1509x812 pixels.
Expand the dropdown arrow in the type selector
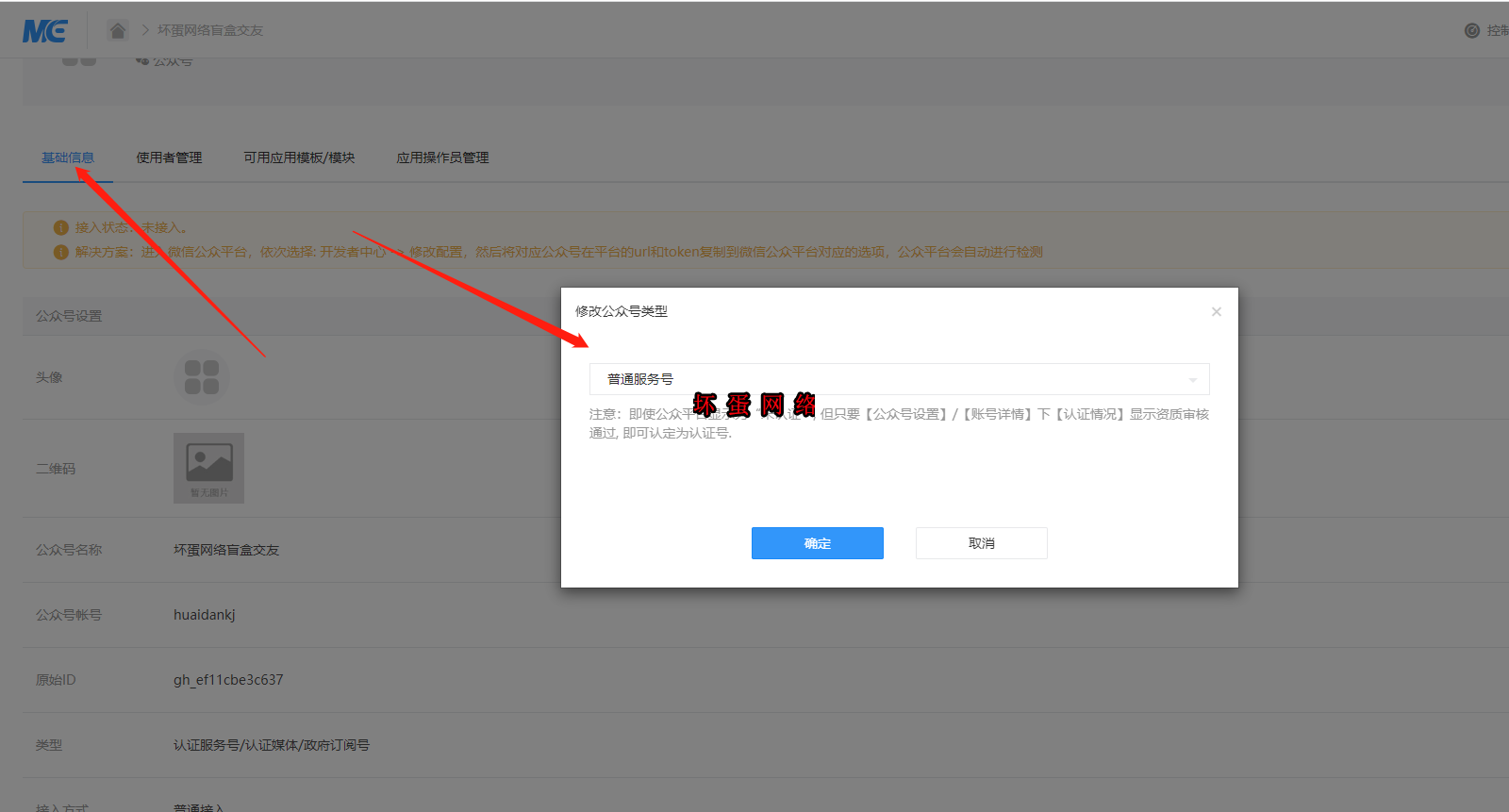pos(1193,380)
